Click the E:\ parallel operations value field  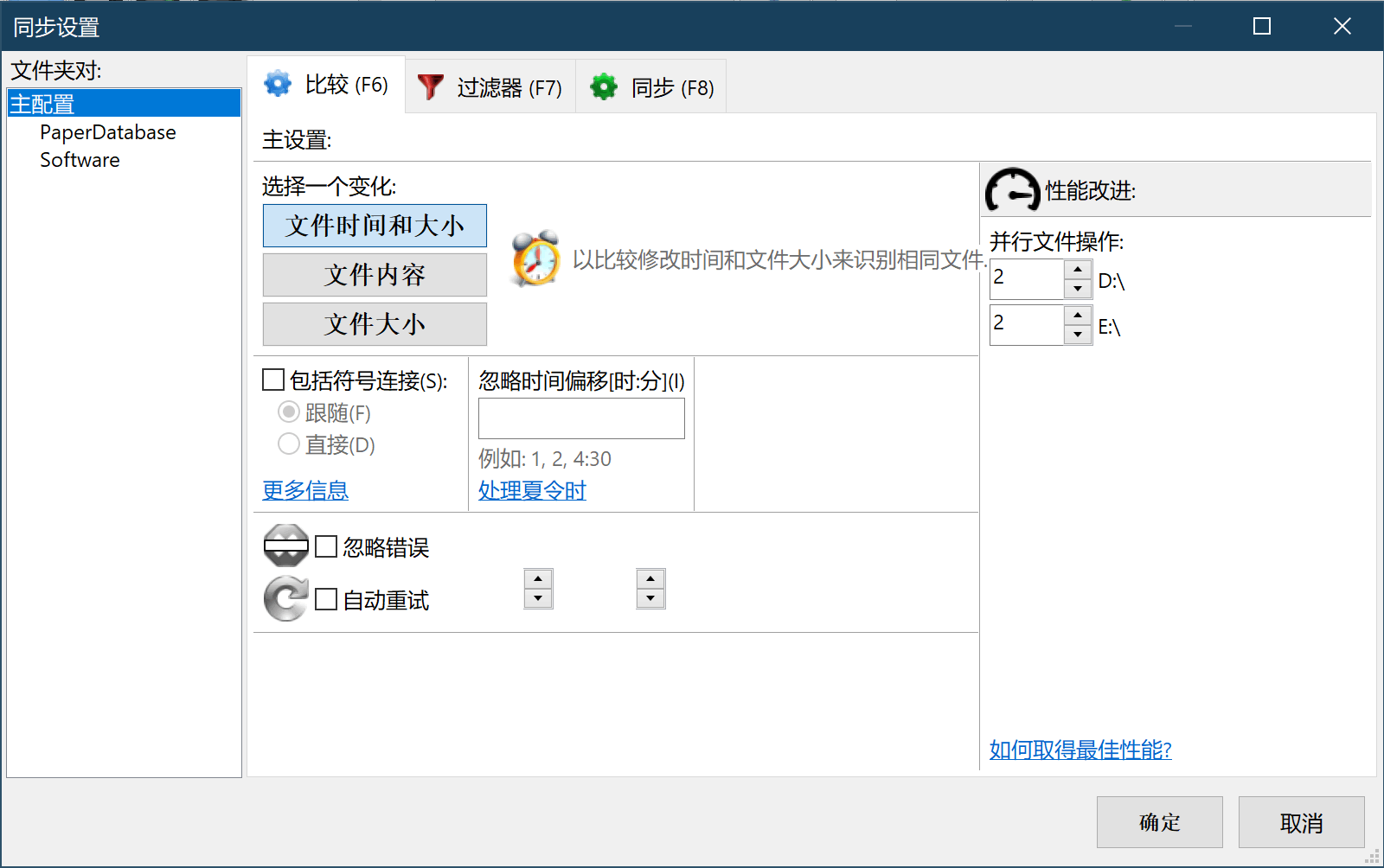click(1027, 325)
